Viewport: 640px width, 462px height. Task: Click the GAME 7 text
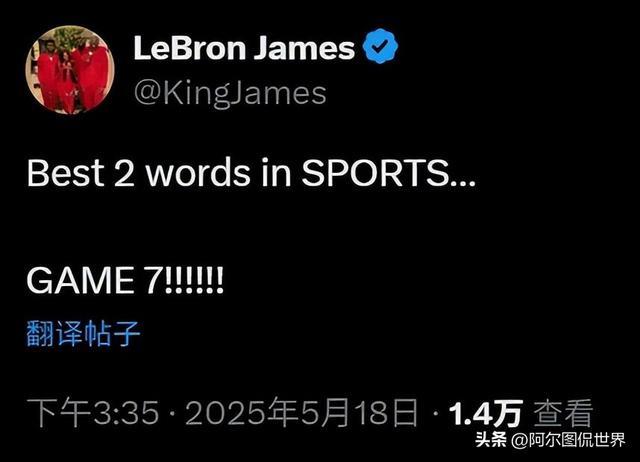coord(95,280)
